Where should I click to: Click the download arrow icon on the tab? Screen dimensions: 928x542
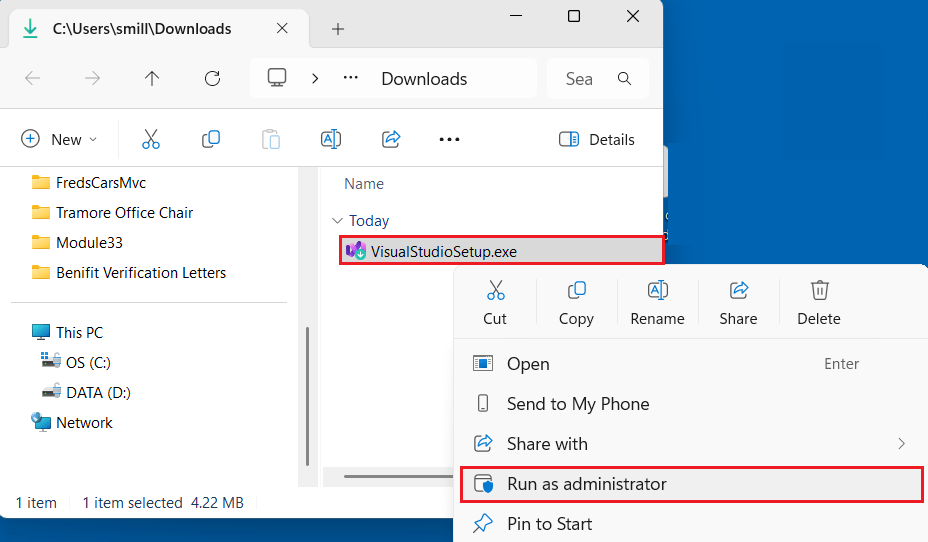30,28
